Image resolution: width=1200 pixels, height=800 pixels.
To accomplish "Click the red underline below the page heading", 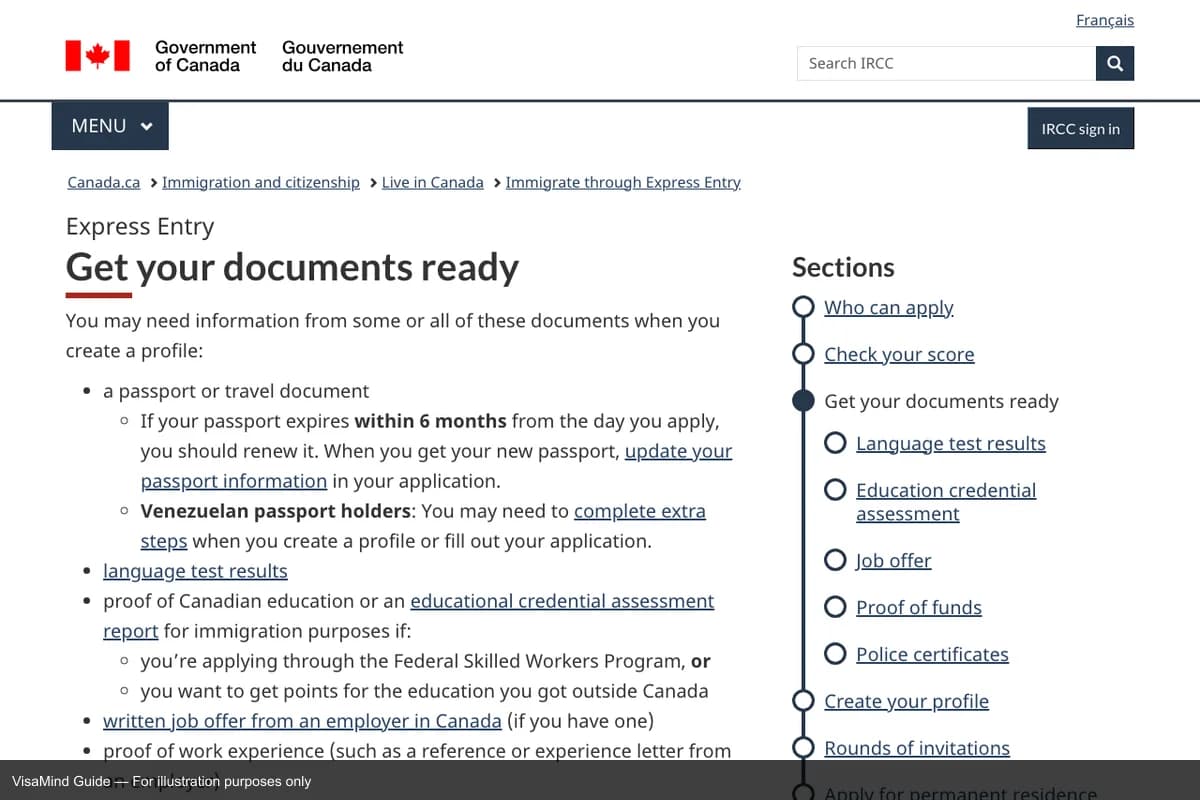I will 97,296.
